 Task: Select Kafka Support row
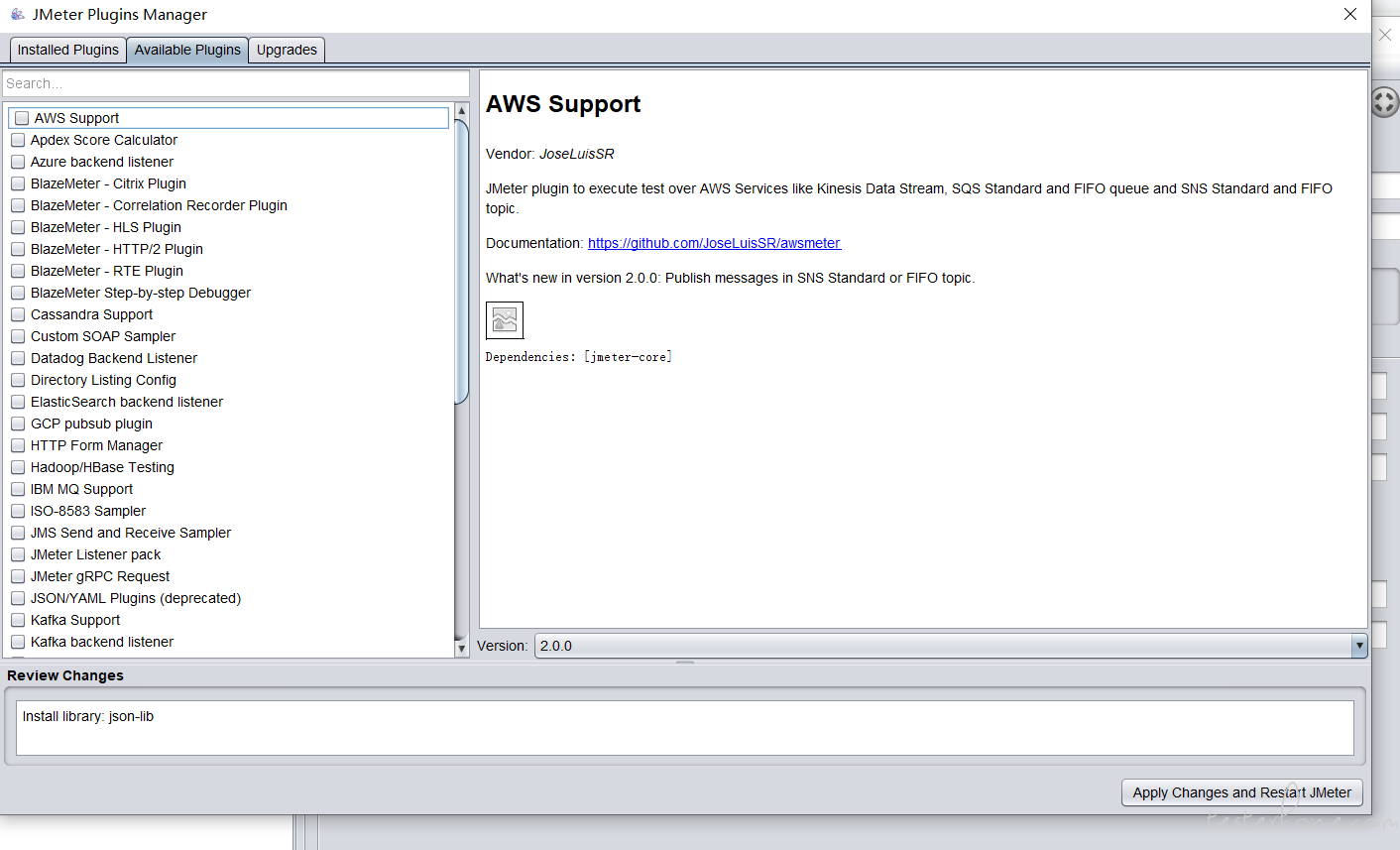tap(229, 620)
